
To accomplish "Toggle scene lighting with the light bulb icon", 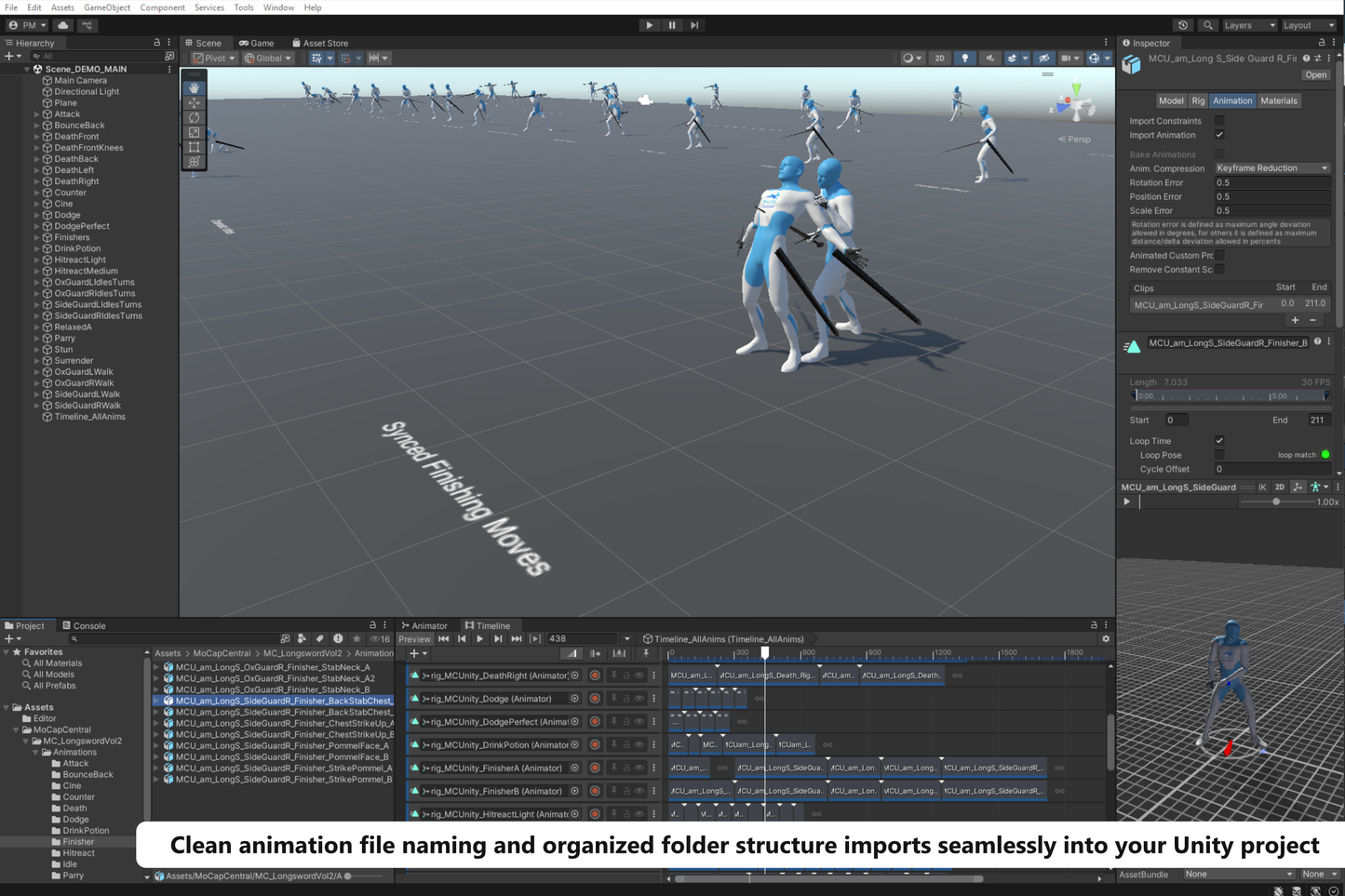I will click(965, 58).
